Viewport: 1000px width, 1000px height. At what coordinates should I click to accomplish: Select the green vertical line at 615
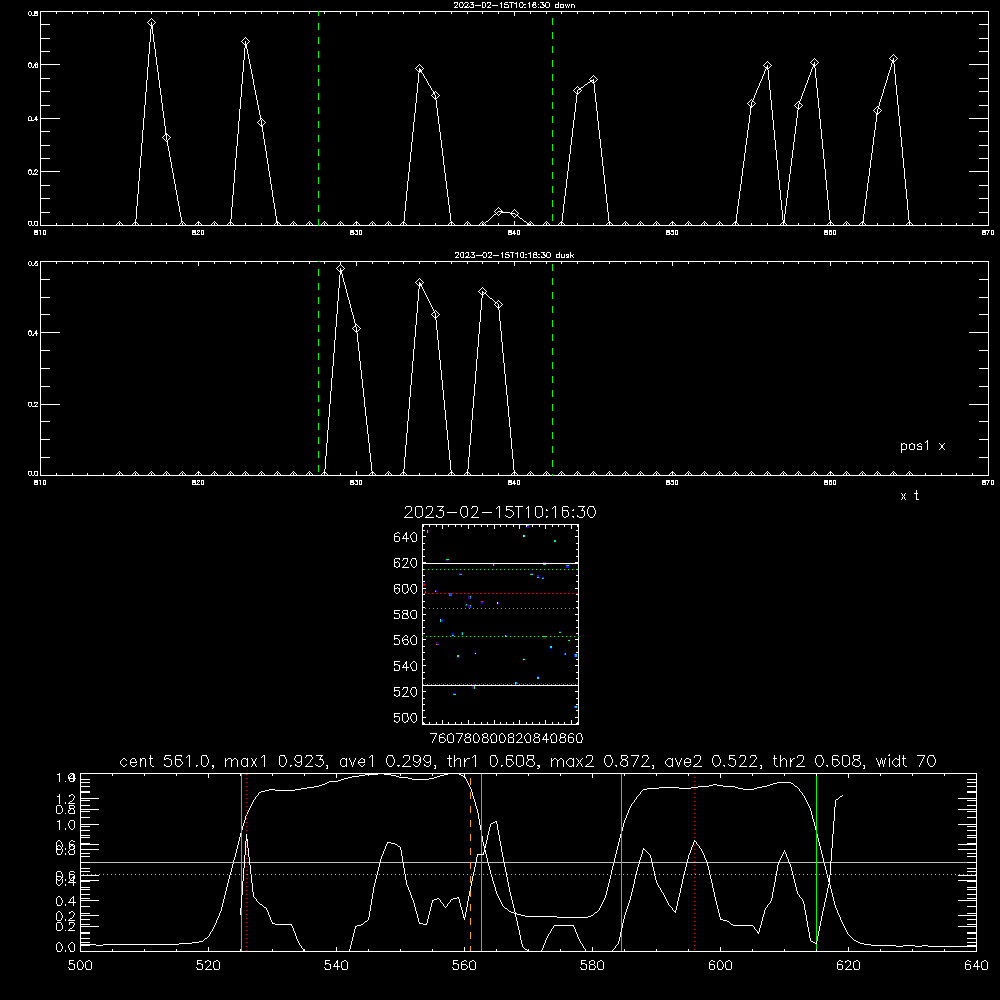point(816,862)
